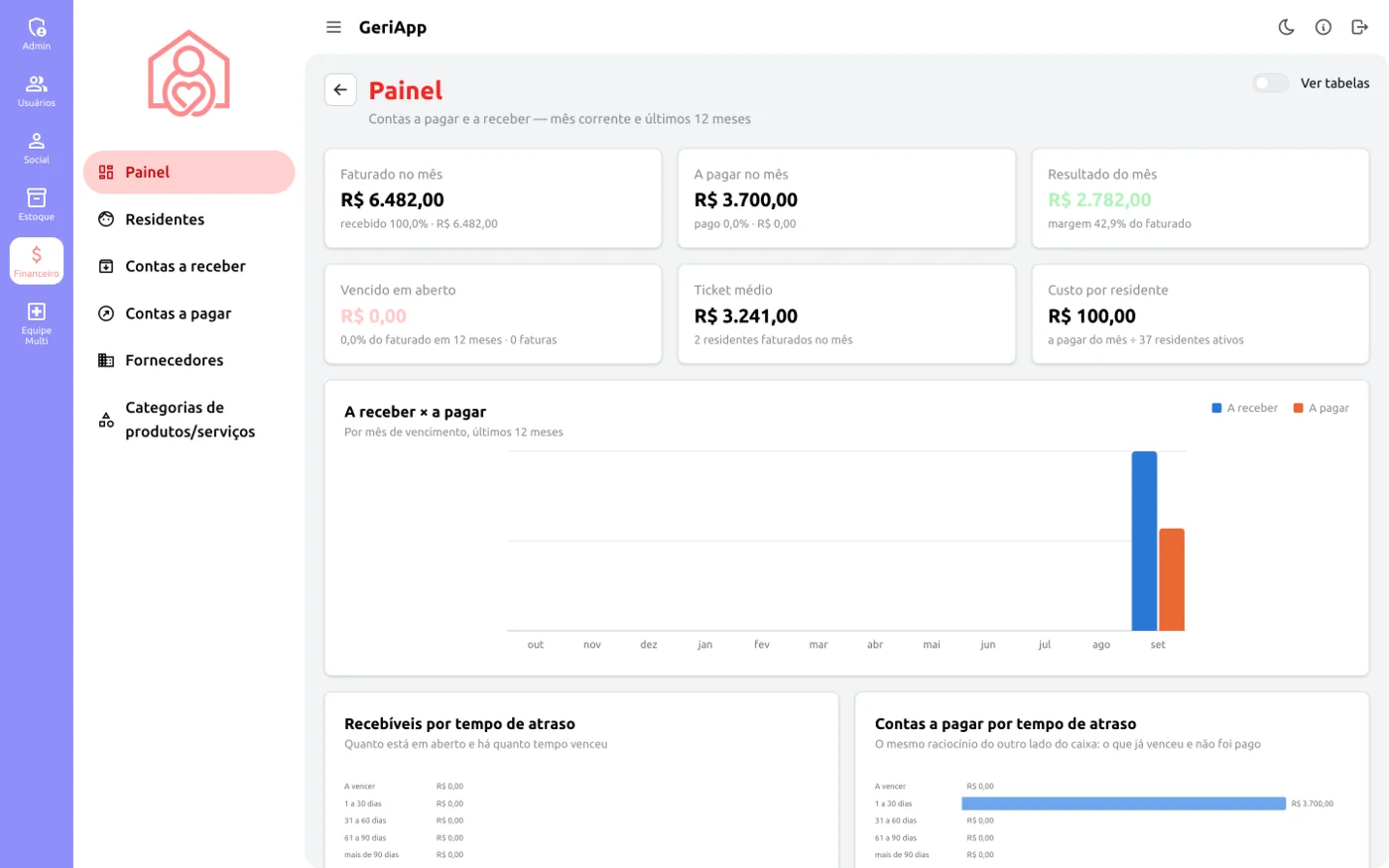Open Residentes in the side menu
Viewport: 1389px width, 868px height.
pyautogui.click(x=189, y=219)
